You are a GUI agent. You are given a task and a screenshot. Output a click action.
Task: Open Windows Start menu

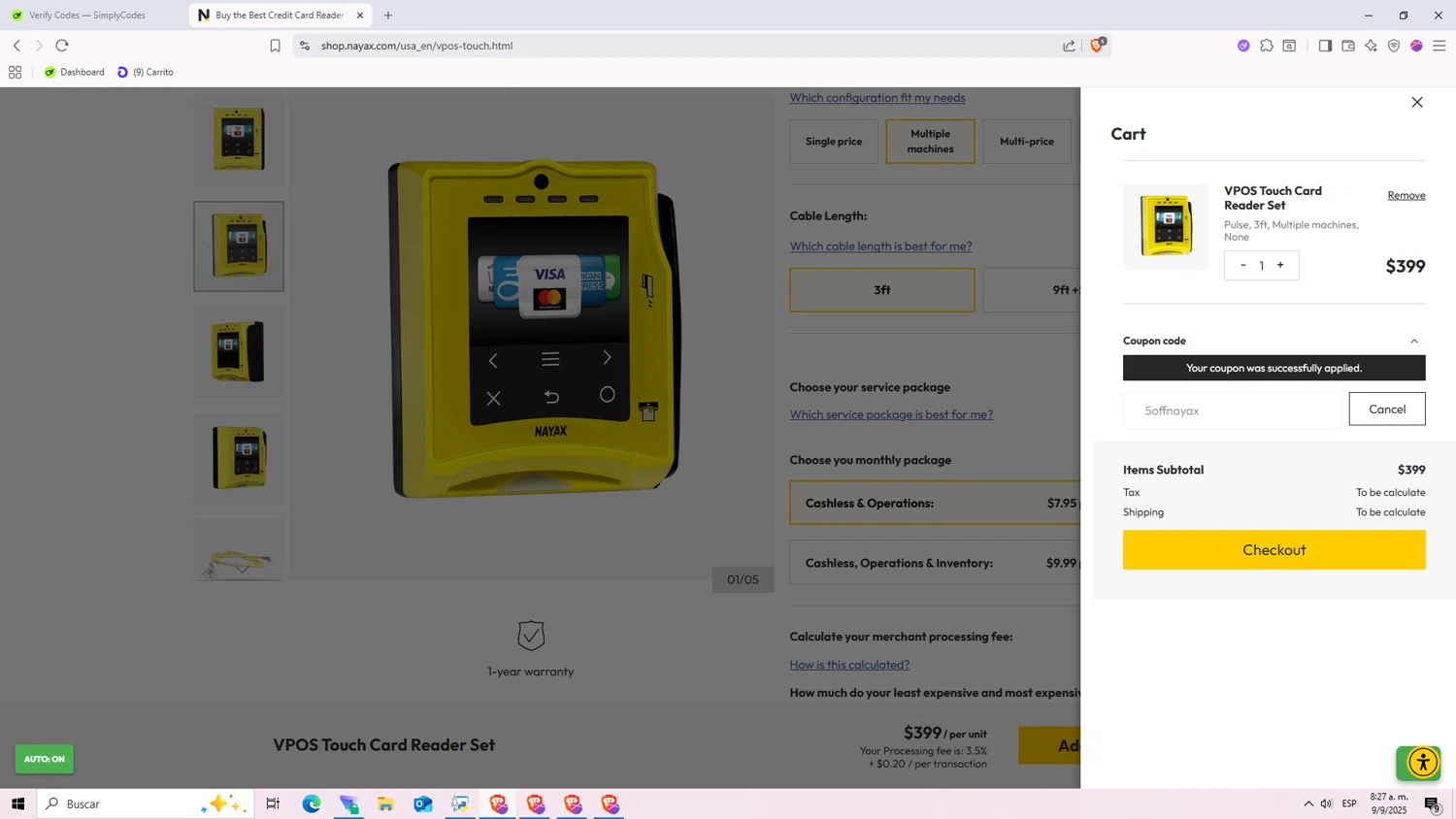tap(17, 803)
